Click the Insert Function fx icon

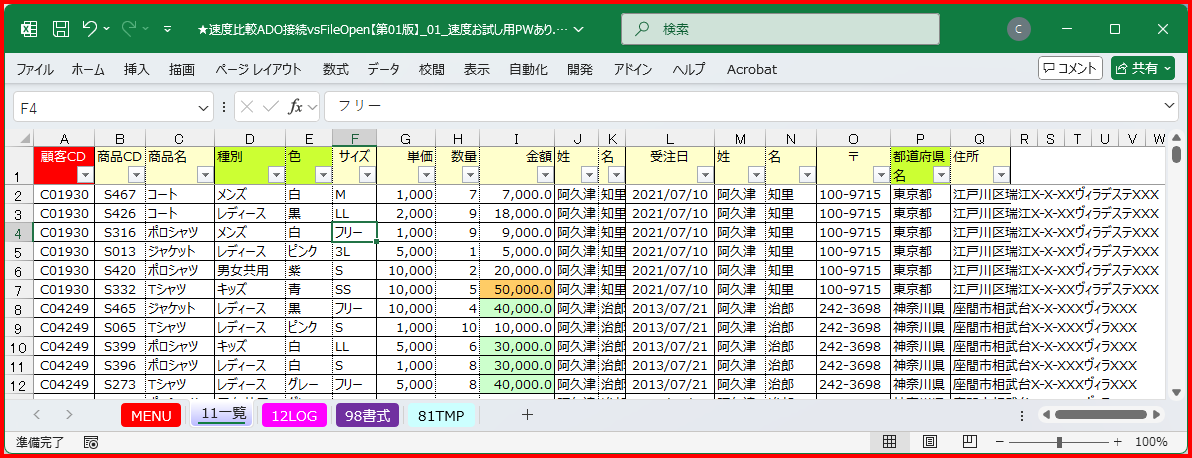296,105
